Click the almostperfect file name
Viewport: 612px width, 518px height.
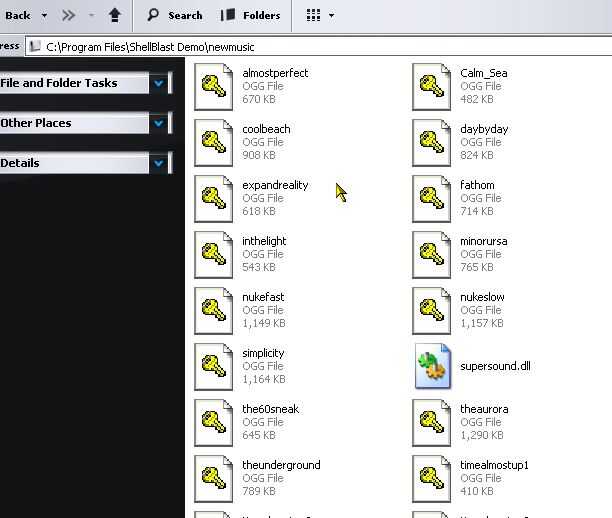(x=275, y=73)
